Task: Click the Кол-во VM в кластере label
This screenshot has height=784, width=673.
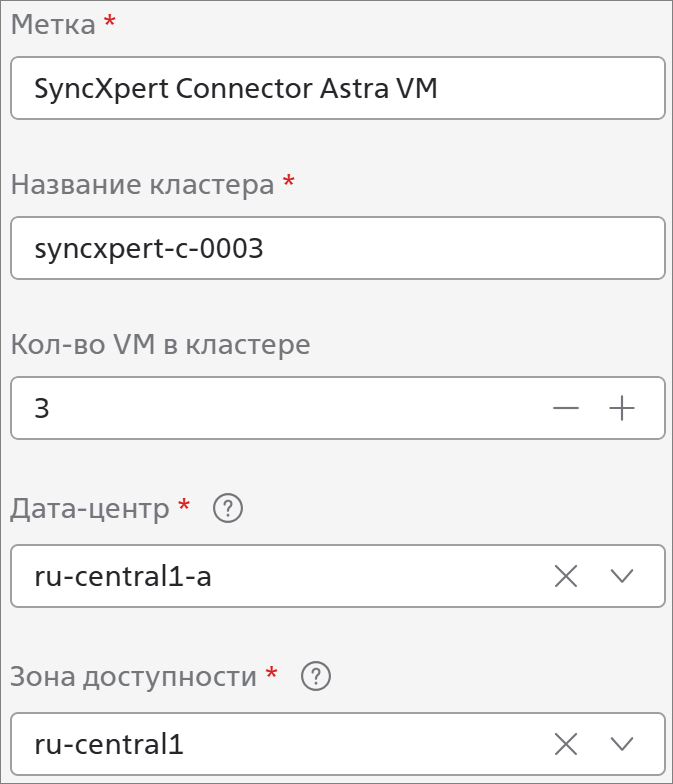Action: 160,344
